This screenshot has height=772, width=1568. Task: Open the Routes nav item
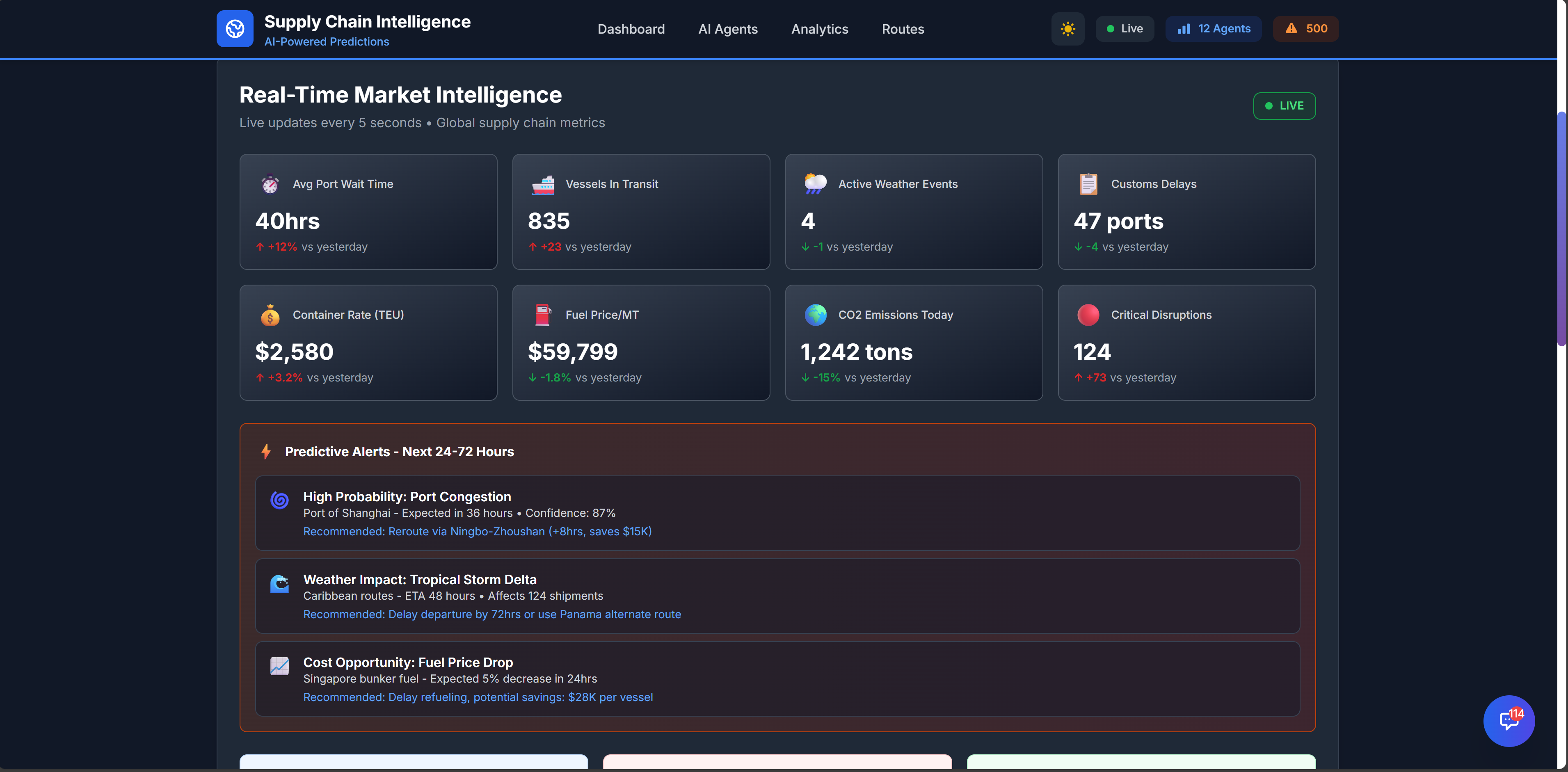pyautogui.click(x=903, y=29)
